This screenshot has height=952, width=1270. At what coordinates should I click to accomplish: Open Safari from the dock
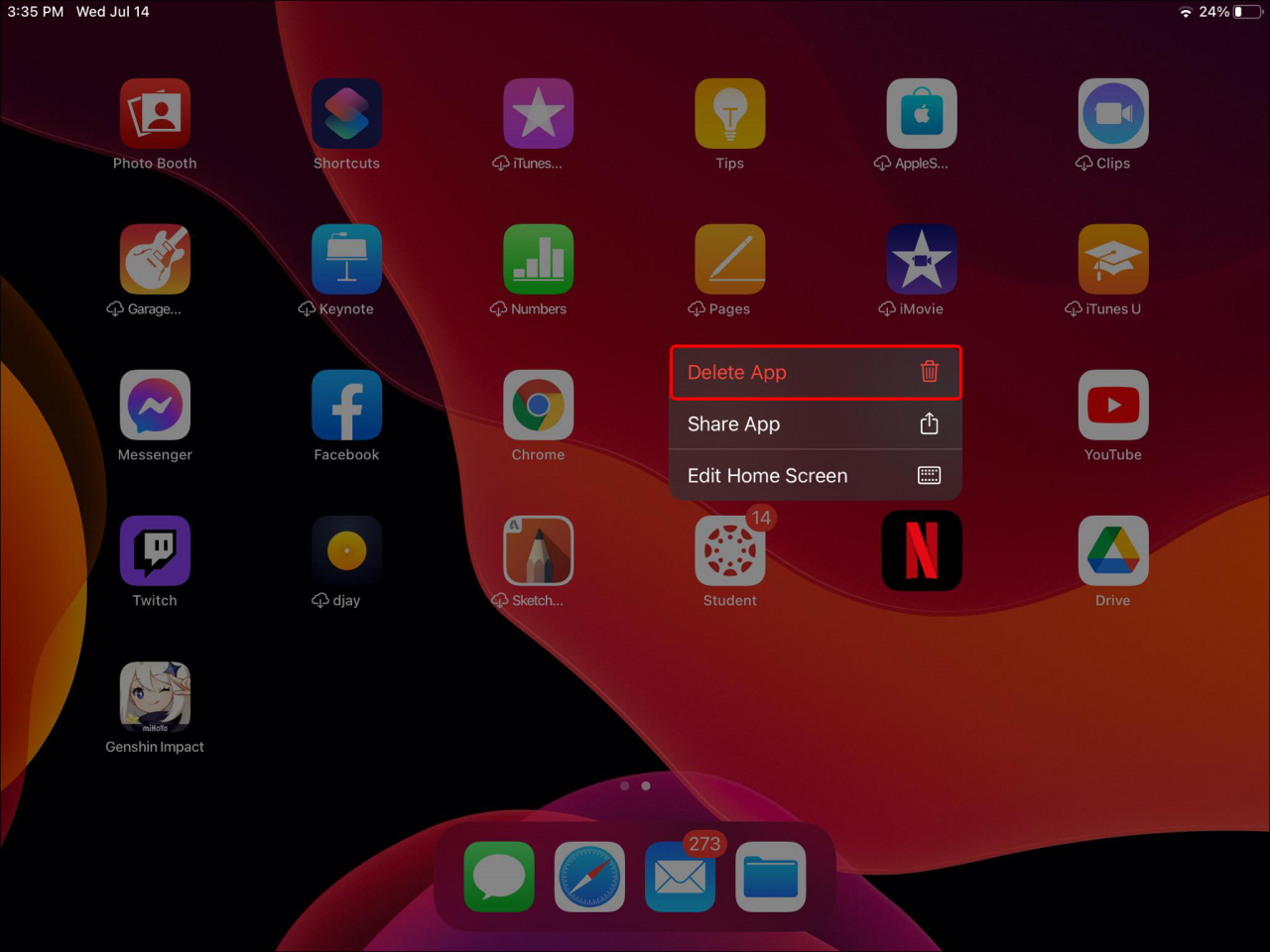(x=589, y=877)
